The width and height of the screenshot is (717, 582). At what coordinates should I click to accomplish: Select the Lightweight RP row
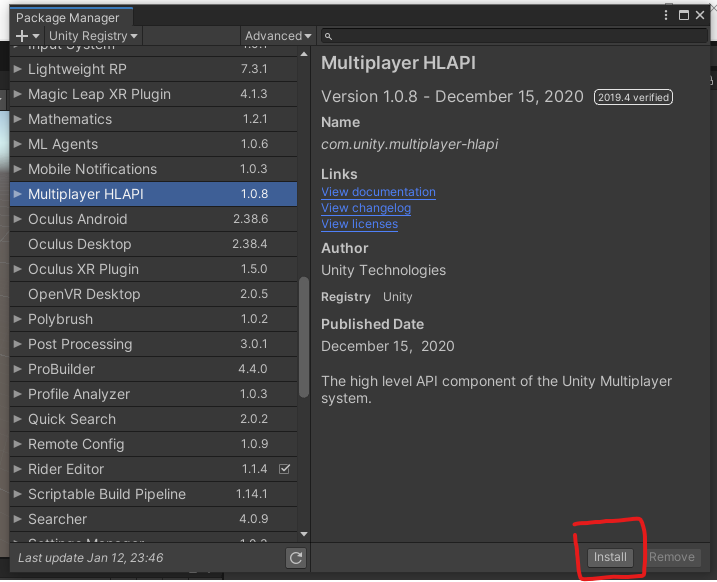(154, 69)
